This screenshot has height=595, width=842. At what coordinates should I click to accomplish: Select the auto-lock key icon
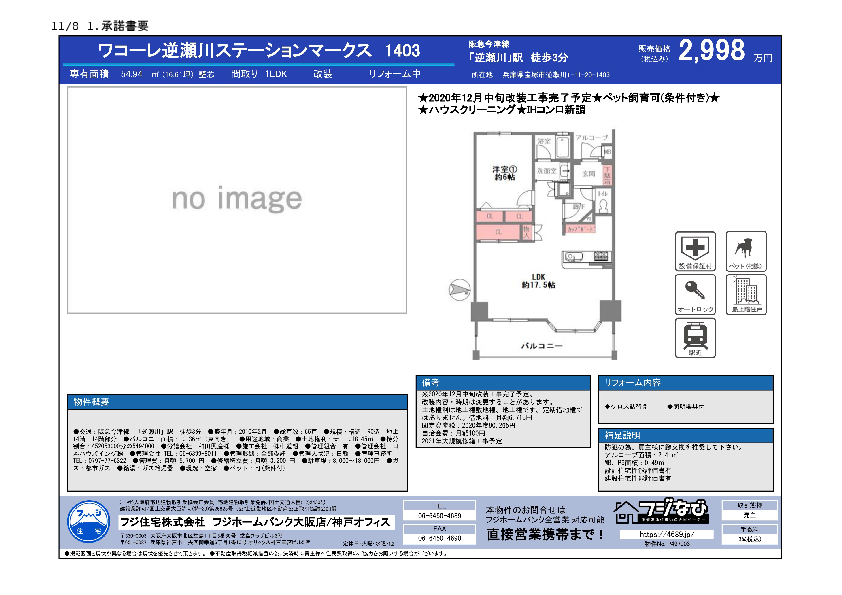(x=694, y=293)
